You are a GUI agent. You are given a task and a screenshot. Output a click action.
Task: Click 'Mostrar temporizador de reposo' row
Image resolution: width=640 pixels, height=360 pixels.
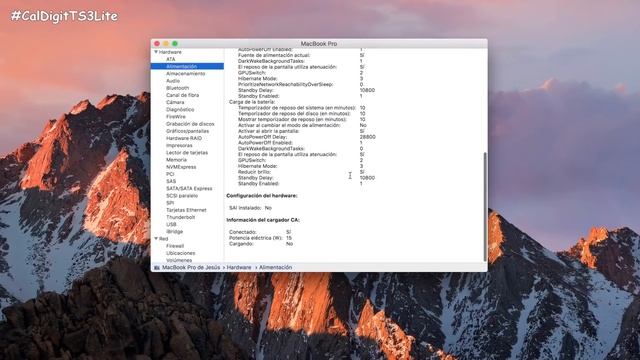(302, 120)
